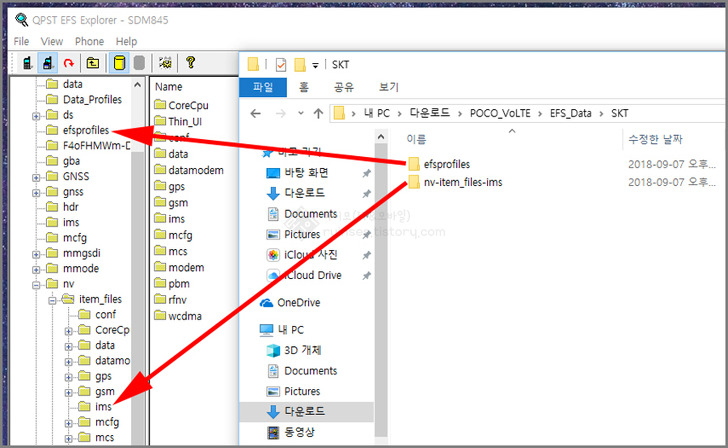This screenshot has width=728, height=448.
Task: Expand the gnss lowercase folder in tree
Action: click(x=36, y=193)
